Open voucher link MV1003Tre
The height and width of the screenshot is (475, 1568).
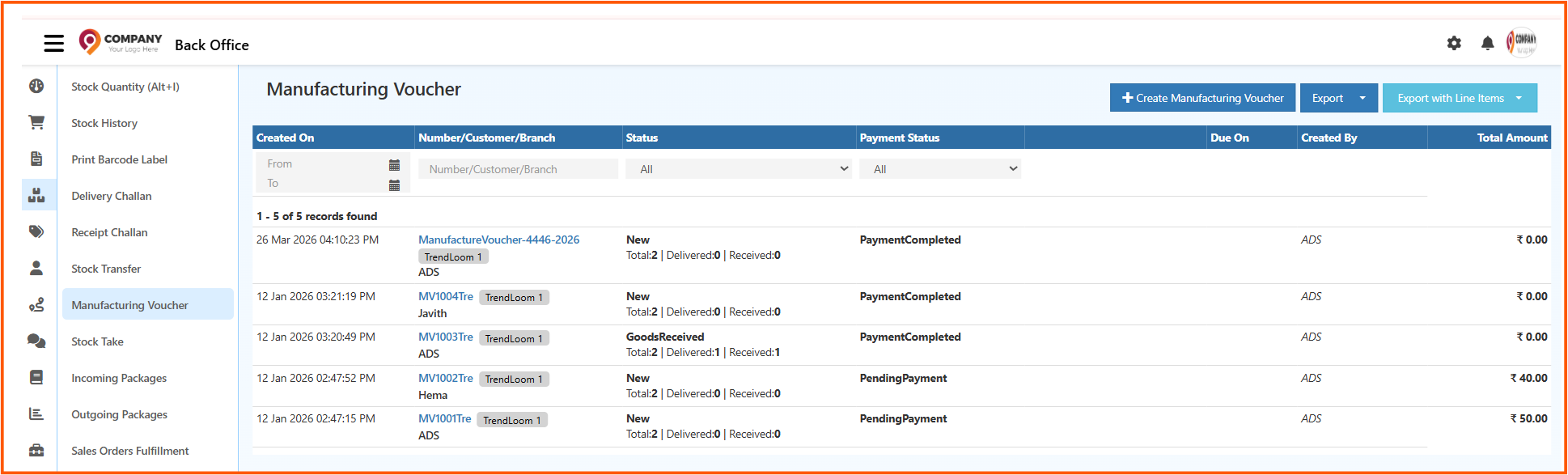[x=446, y=337]
